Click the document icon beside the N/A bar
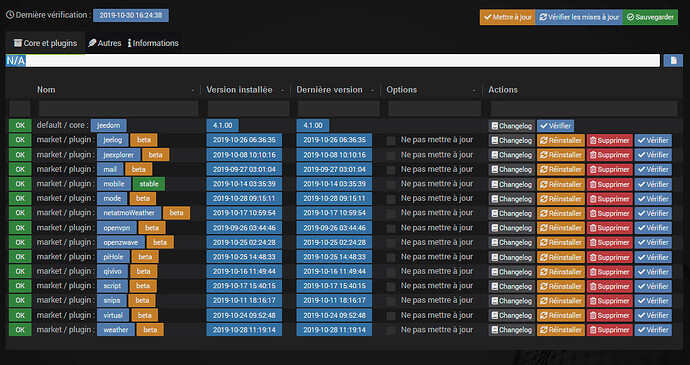 click(x=673, y=60)
